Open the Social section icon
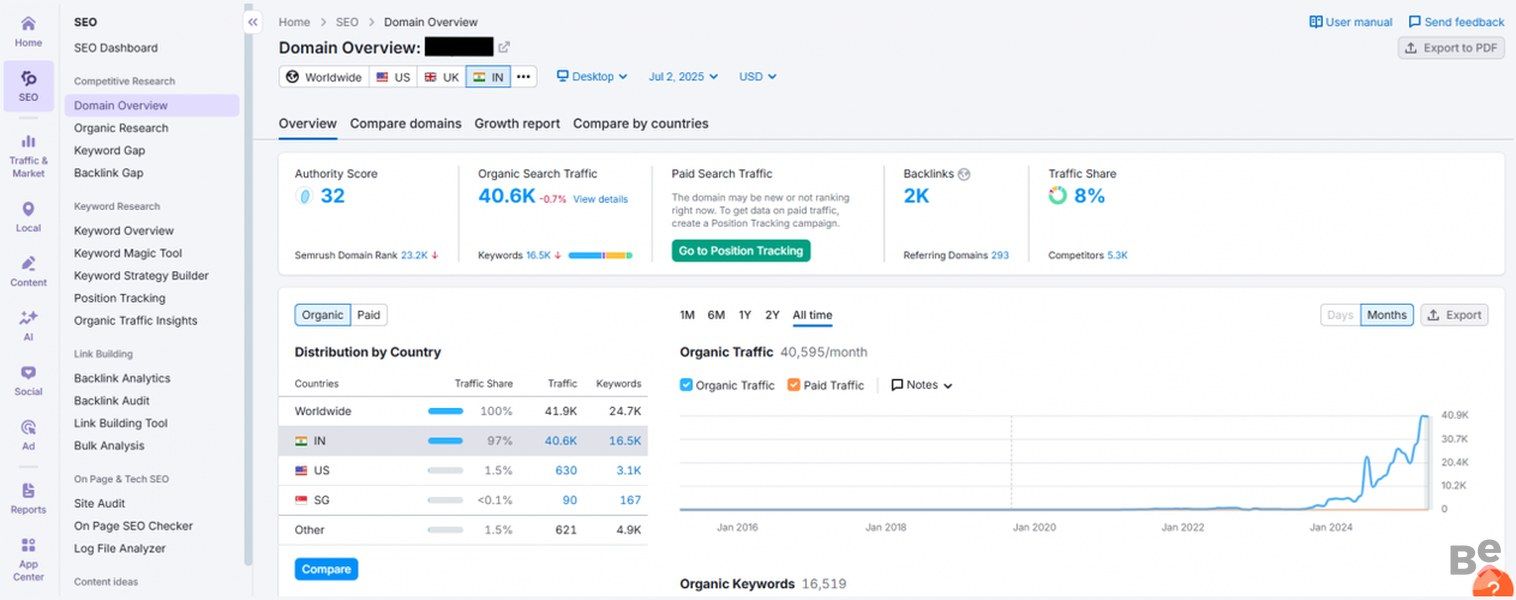 click(x=28, y=374)
